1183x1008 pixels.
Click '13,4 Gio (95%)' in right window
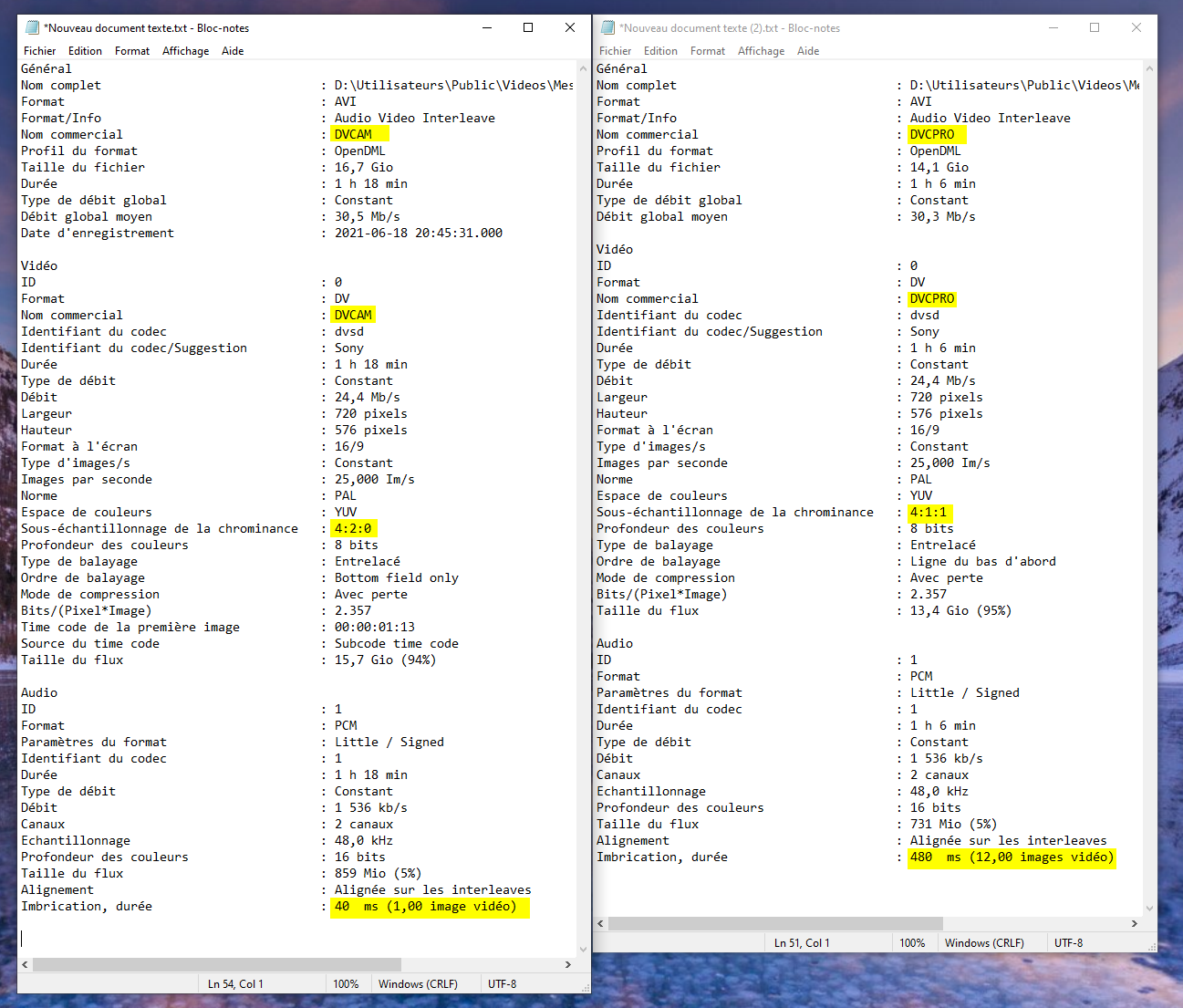[961, 610]
